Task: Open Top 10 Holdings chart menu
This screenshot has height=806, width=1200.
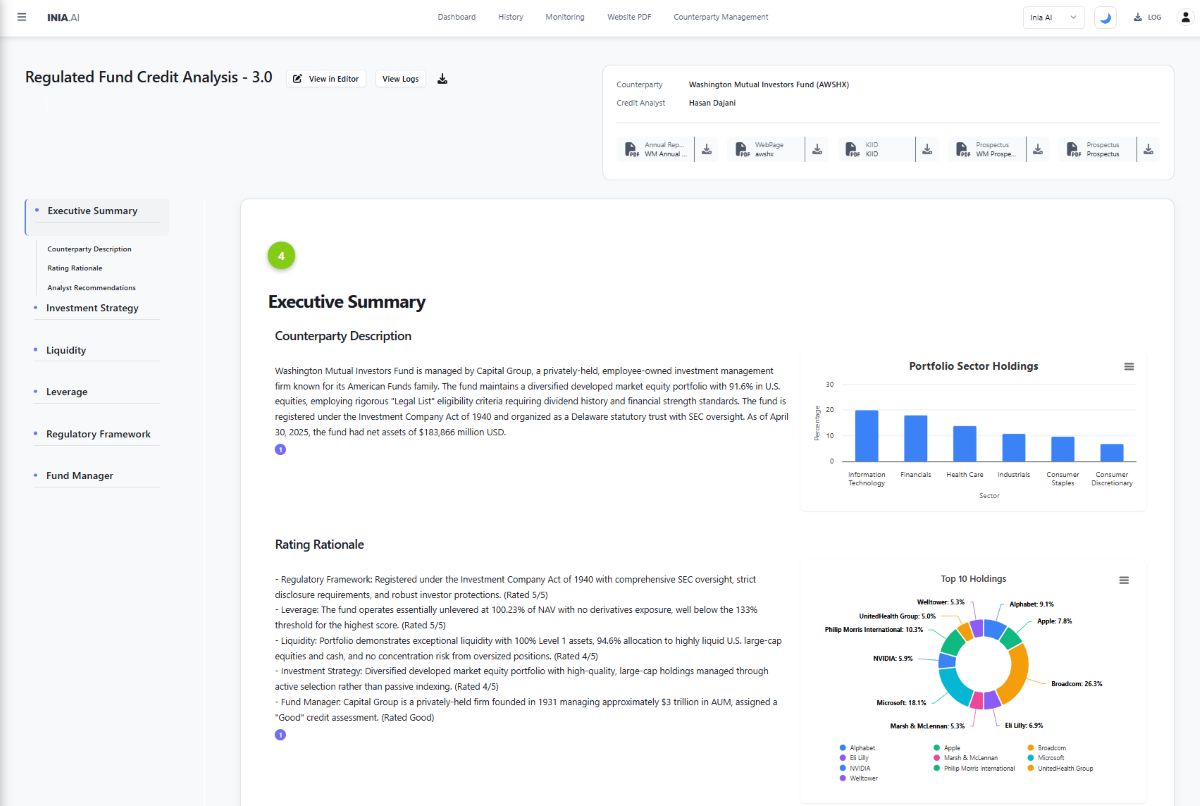Action: (x=1124, y=580)
